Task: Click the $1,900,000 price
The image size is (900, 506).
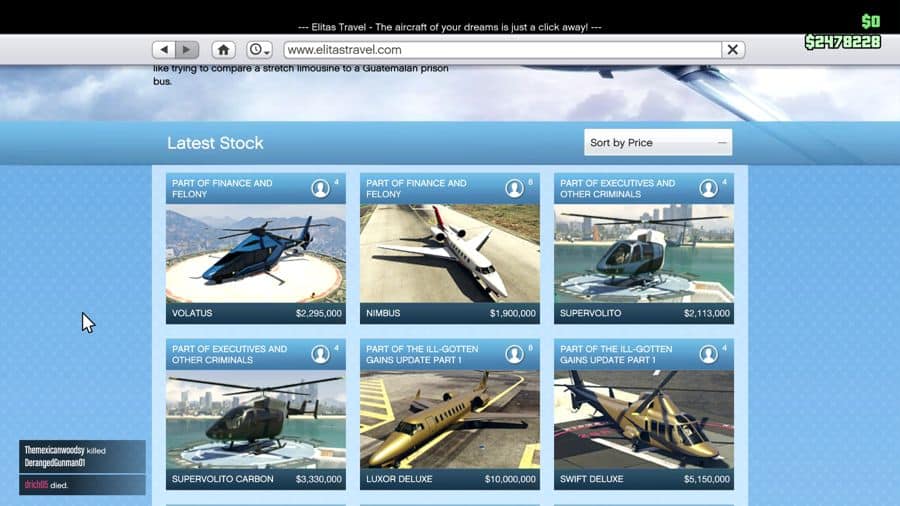Action: click(513, 313)
